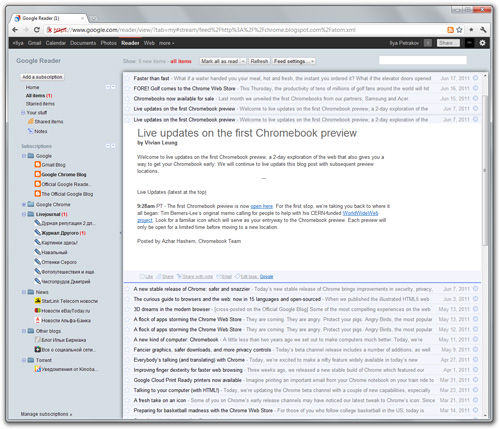Click the Refresh button

click(x=259, y=61)
